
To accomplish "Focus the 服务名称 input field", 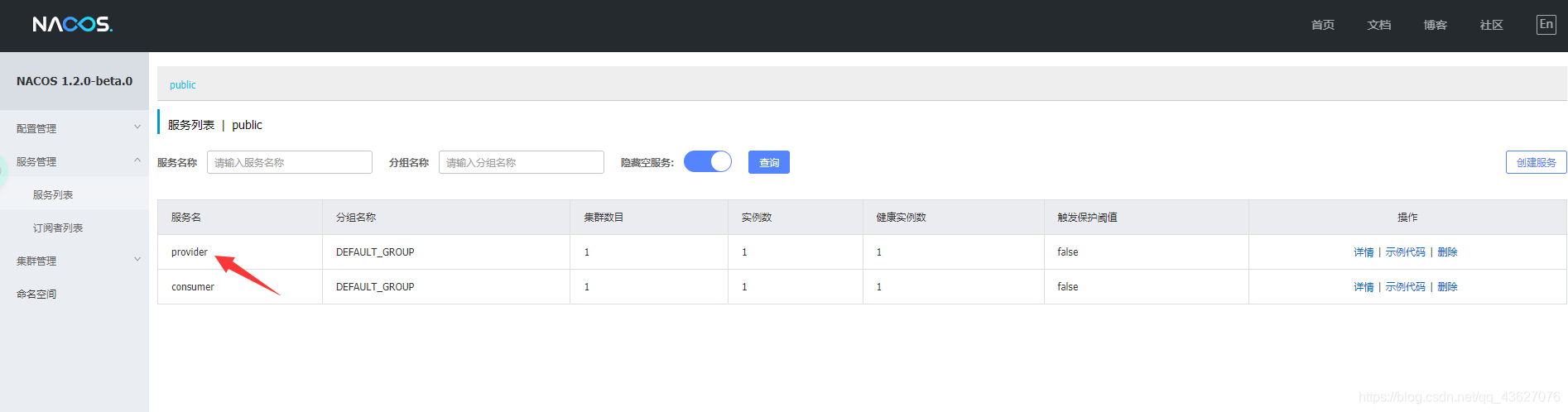I will click(290, 162).
